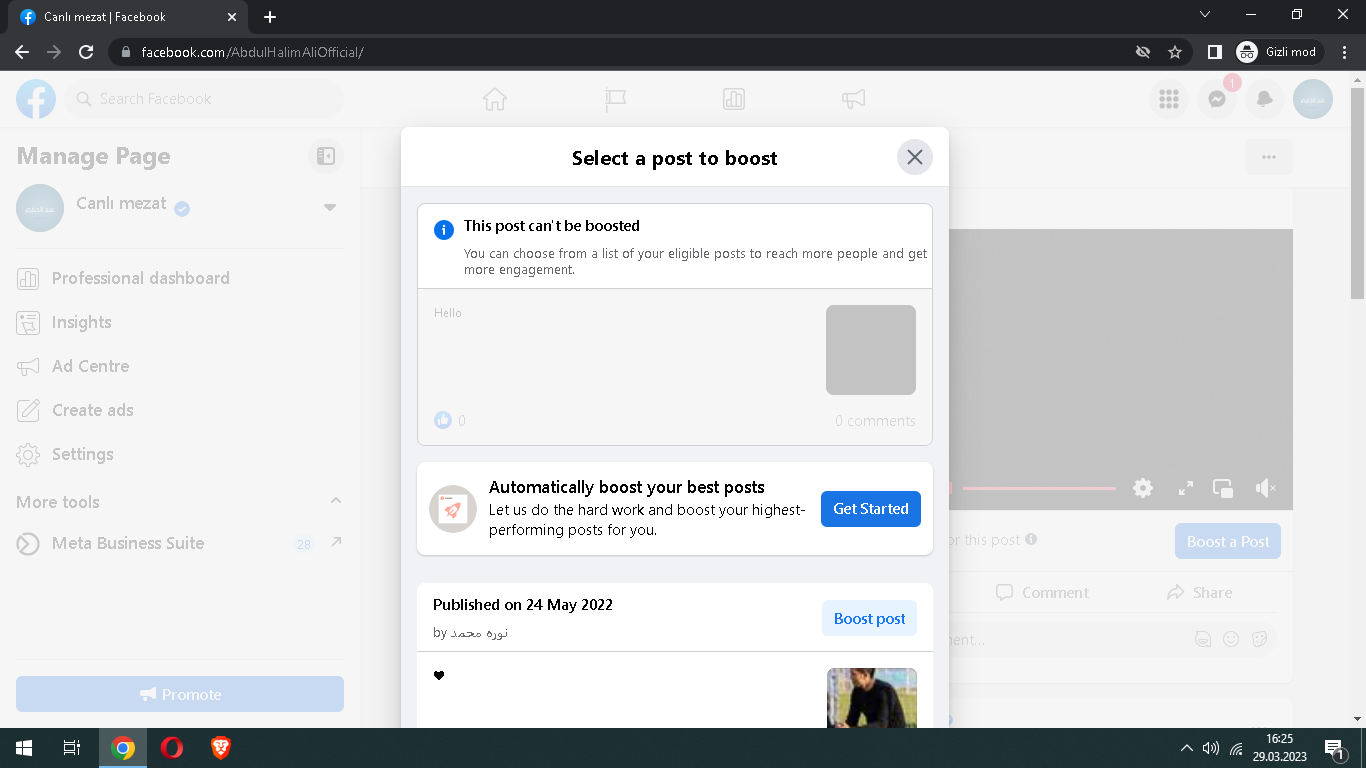Open the notifications bell
The image size is (1366, 768).
click(1265, 99)
